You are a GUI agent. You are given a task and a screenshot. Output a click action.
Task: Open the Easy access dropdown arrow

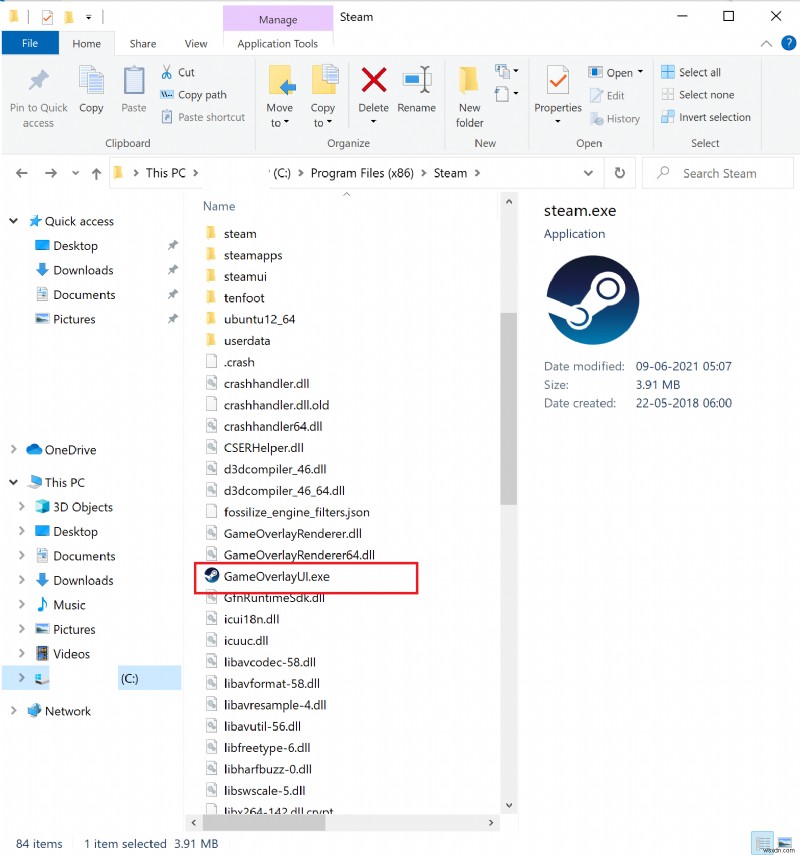(515, 94)
